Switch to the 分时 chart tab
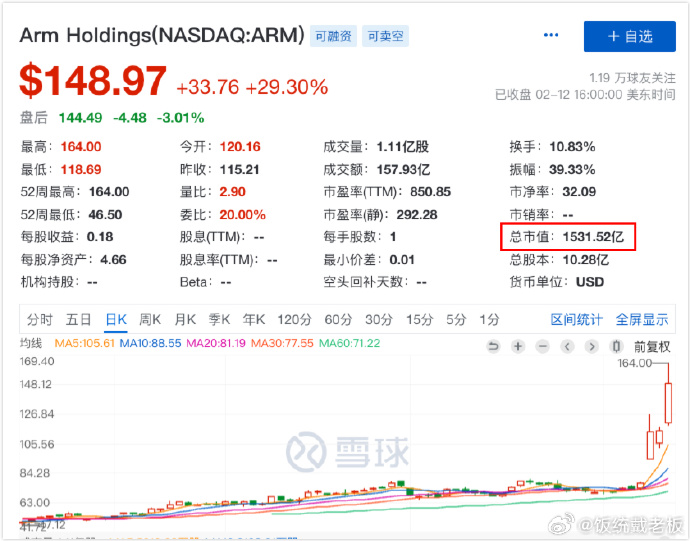The image size is (690, 541). (40, 320)
